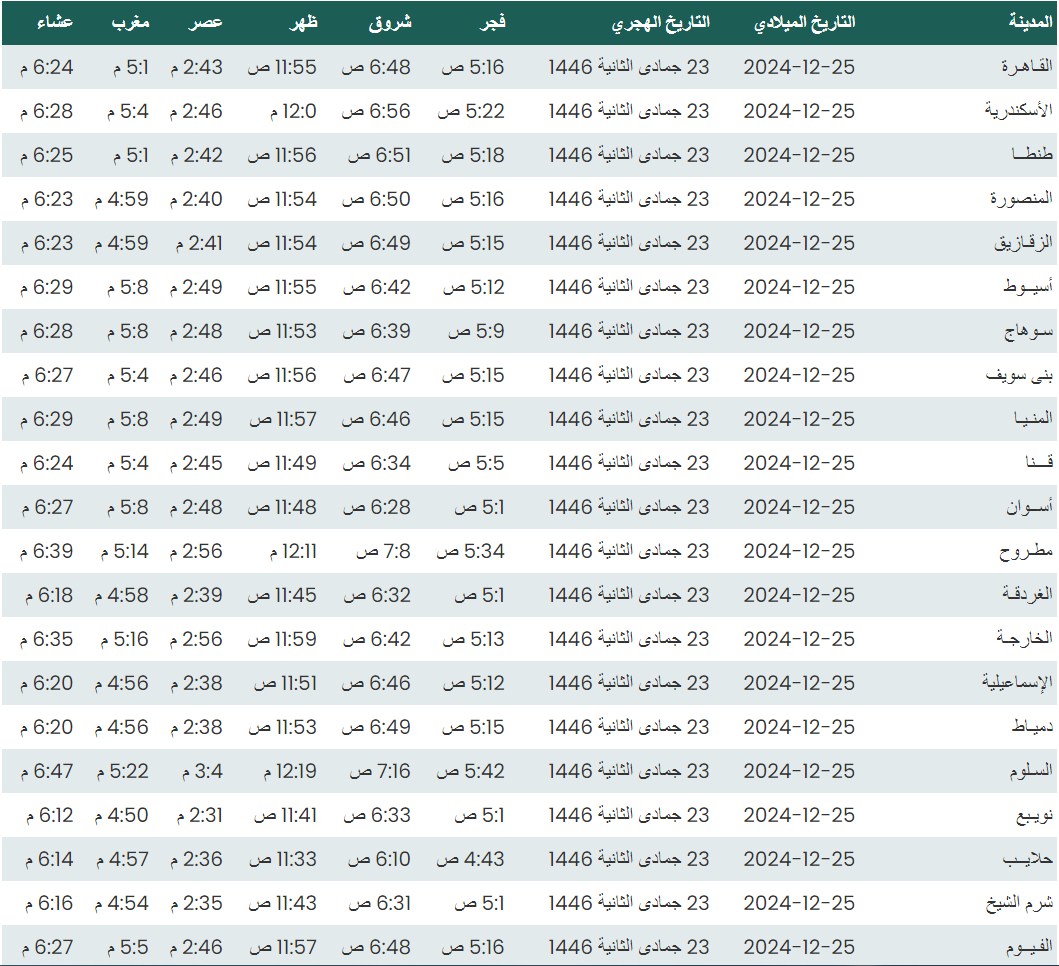Click the عصر column header
1059x966 pixels.
tap(207, 22)
